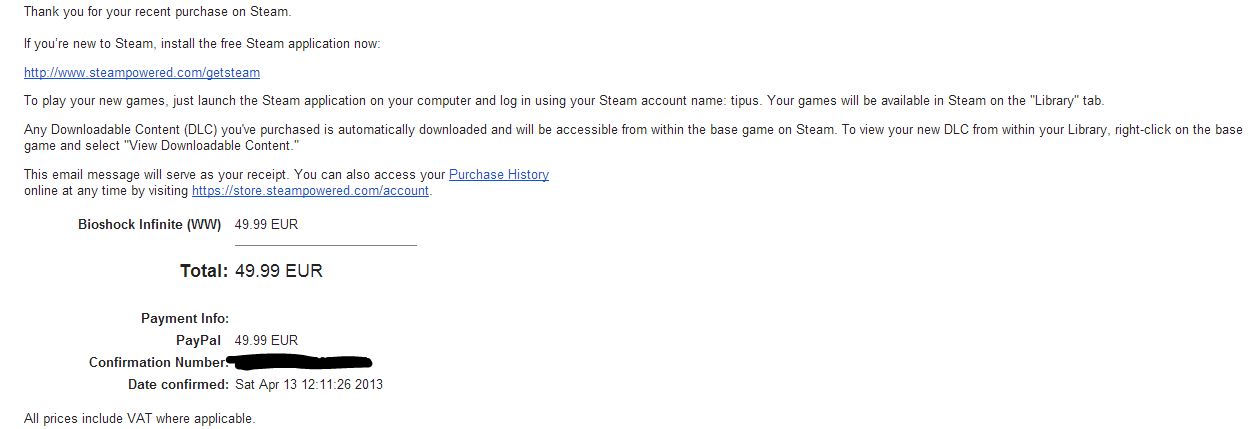Click the 'Confirmation Number:' label
This screenshot has height=429, width=1251.
coord(158,363)
